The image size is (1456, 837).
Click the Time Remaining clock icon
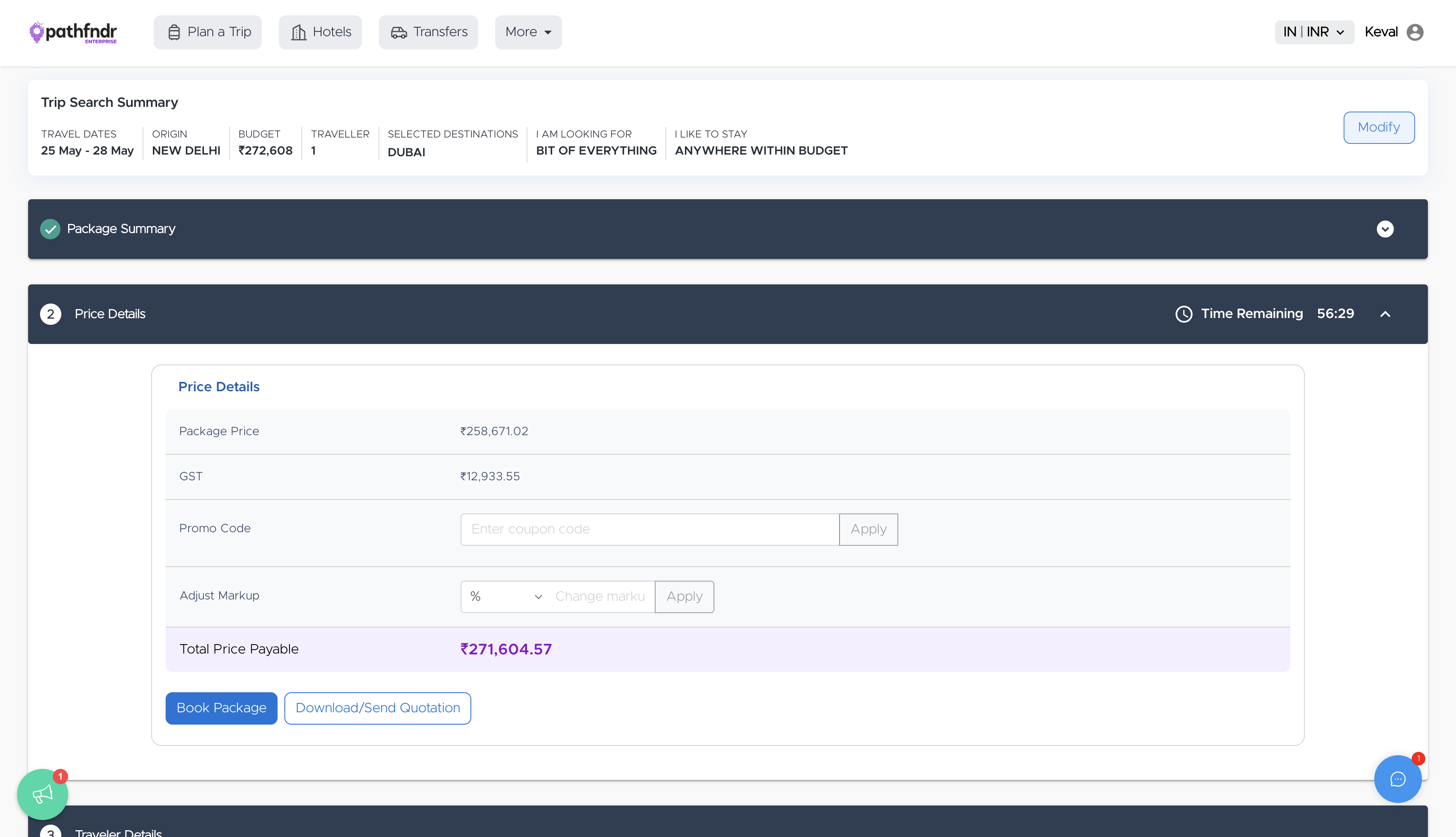click(x=1184, y=314)
